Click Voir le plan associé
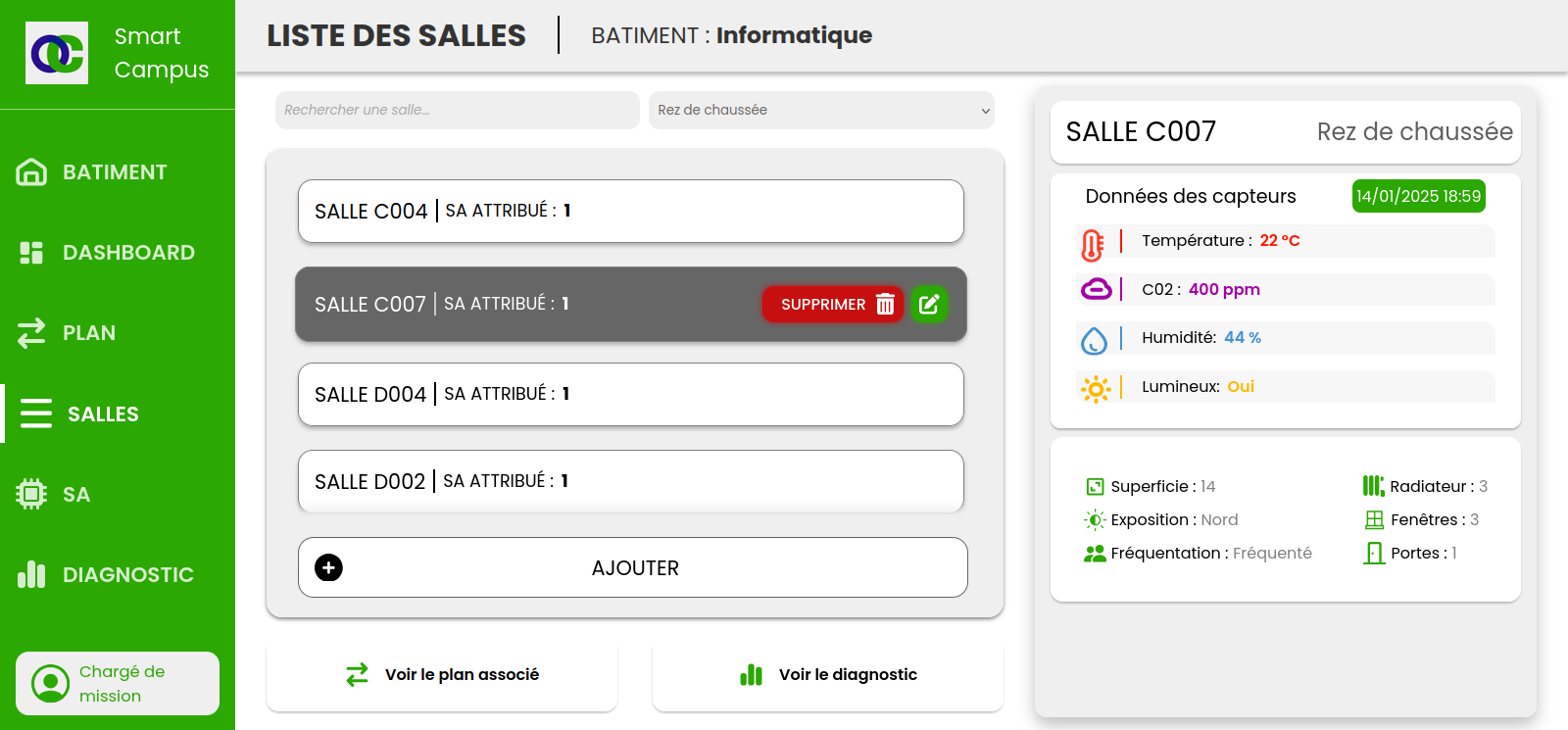The height and width of the screenshot is (730, 1568). pos(442,674)
